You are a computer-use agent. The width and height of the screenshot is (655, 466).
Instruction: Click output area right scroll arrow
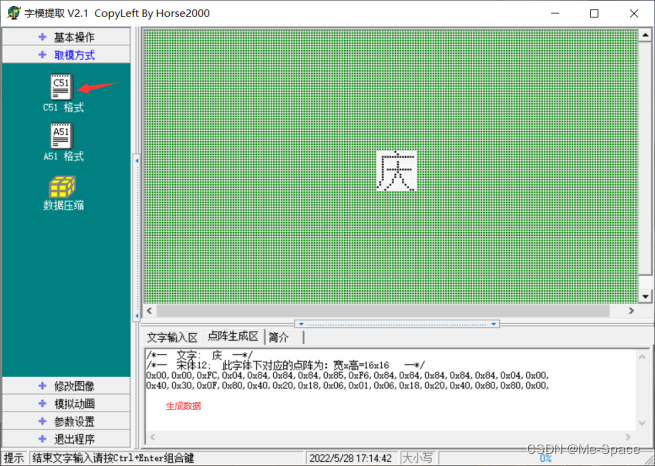(628, 437)
